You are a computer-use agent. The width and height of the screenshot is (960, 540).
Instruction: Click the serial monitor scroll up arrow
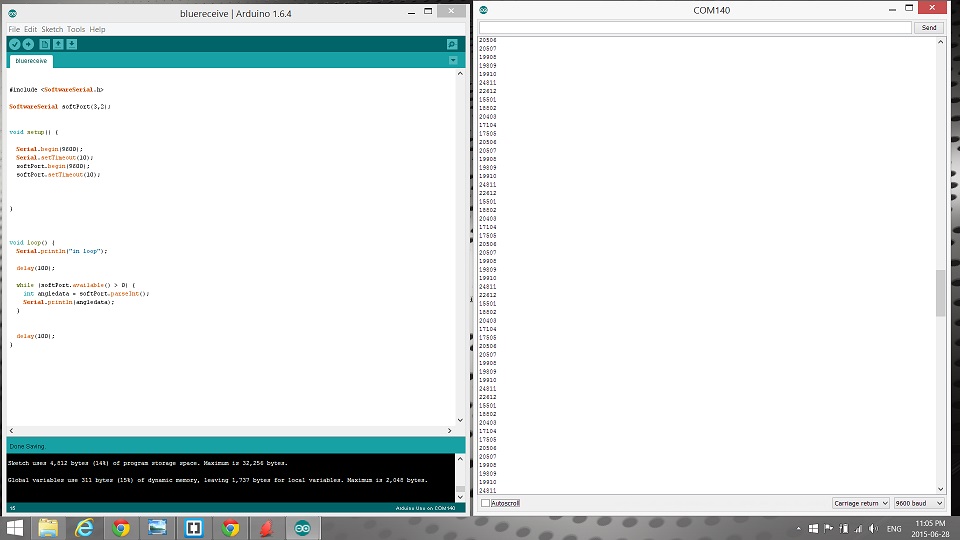pos(940,42)
